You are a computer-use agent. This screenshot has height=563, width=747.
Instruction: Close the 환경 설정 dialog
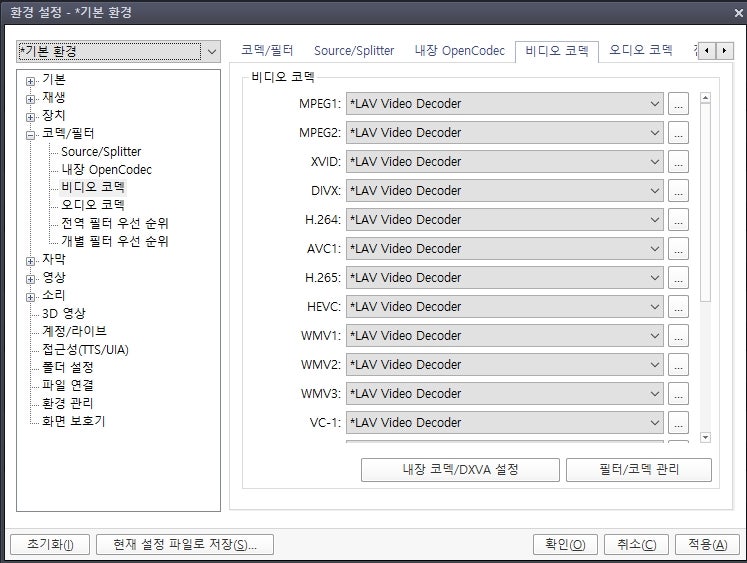point(738,13)
